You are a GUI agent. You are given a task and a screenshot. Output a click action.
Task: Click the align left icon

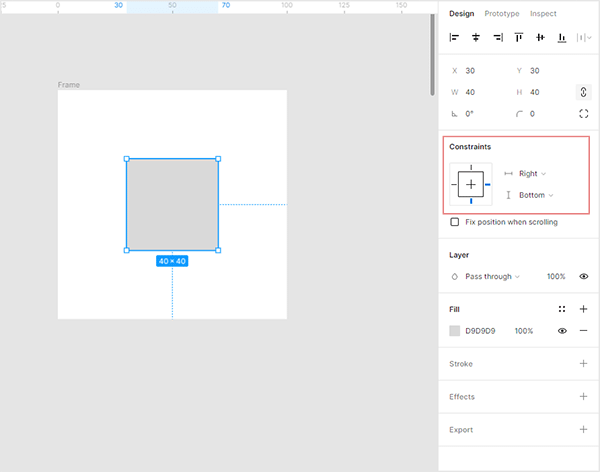tap(454, 38)
